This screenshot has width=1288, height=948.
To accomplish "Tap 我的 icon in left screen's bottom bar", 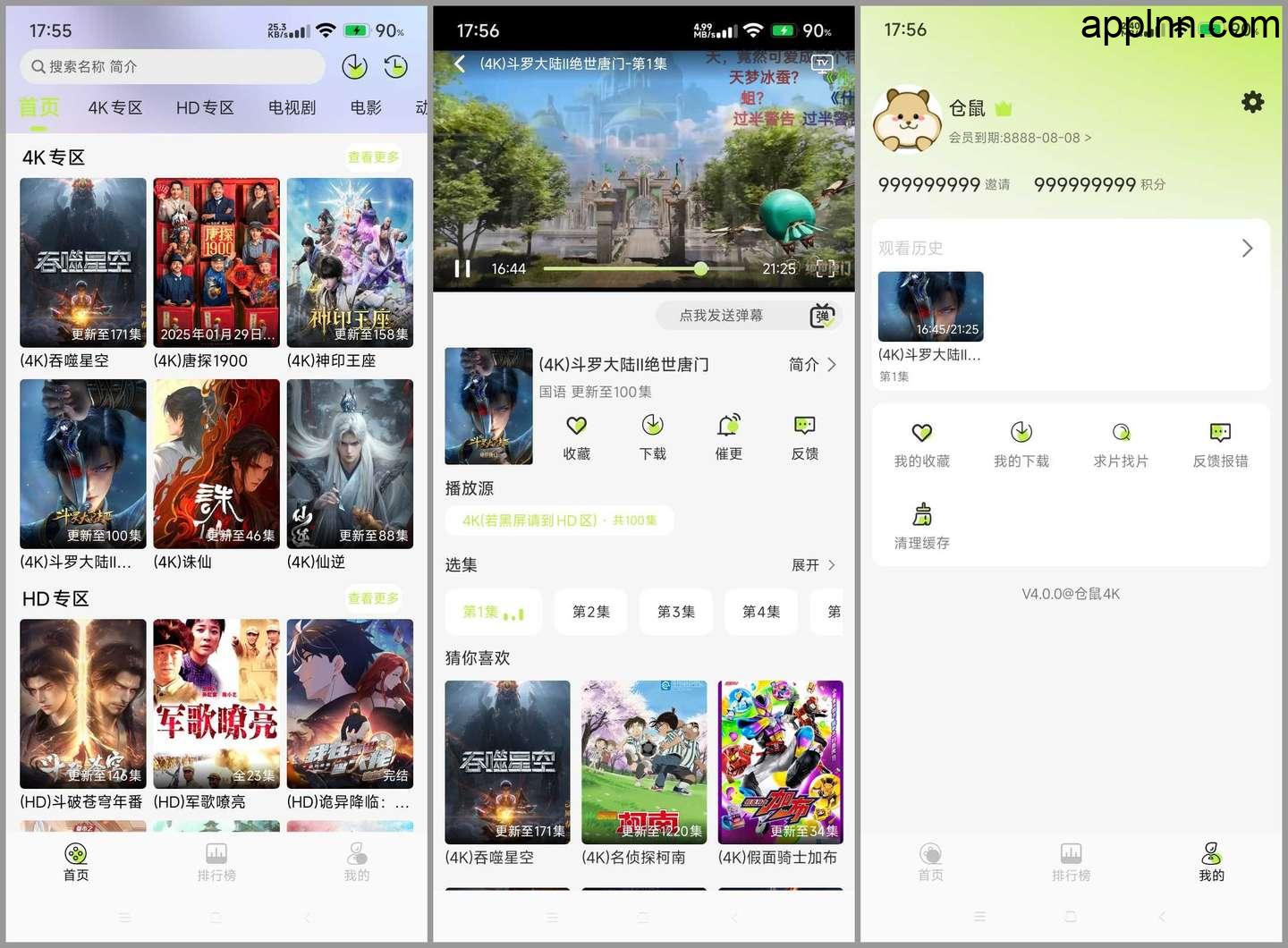I will coord(357,853).
